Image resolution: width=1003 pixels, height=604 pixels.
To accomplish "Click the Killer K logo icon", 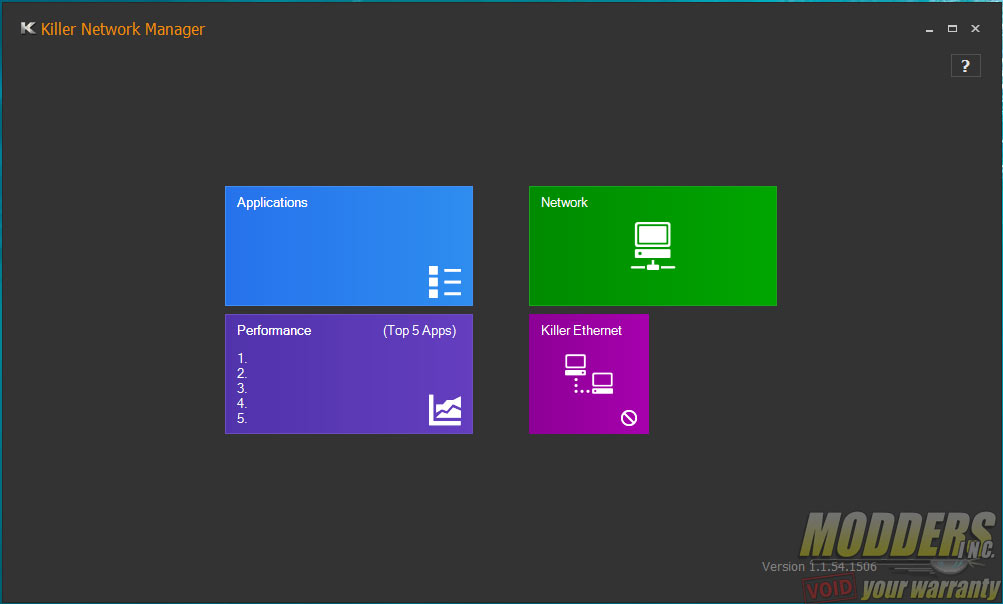I will coord(28,28).
